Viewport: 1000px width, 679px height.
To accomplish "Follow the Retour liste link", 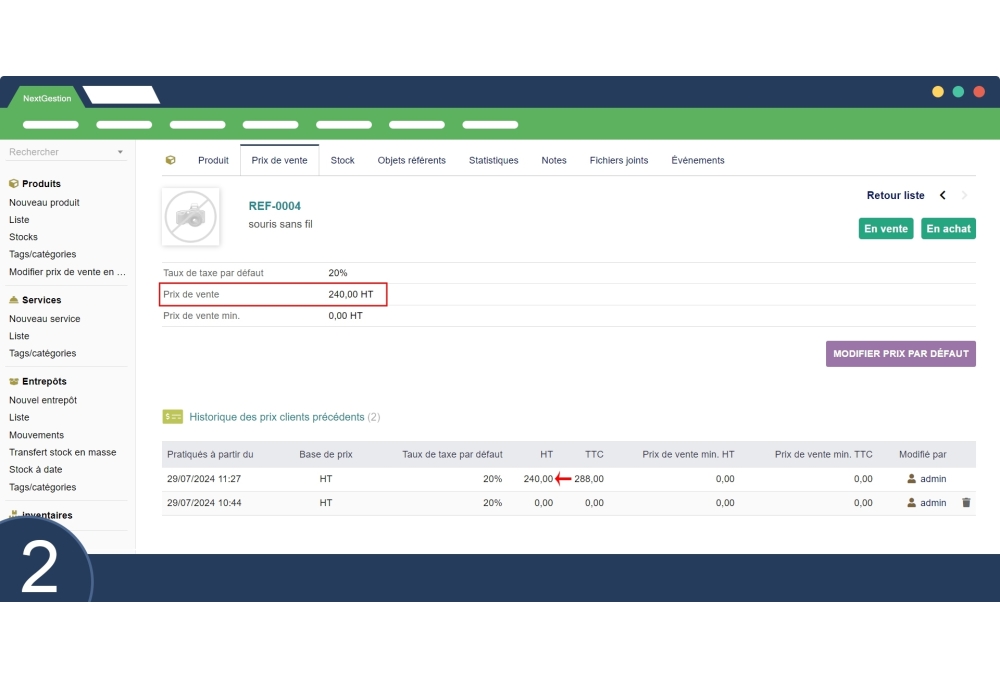I will click(895, 196).
